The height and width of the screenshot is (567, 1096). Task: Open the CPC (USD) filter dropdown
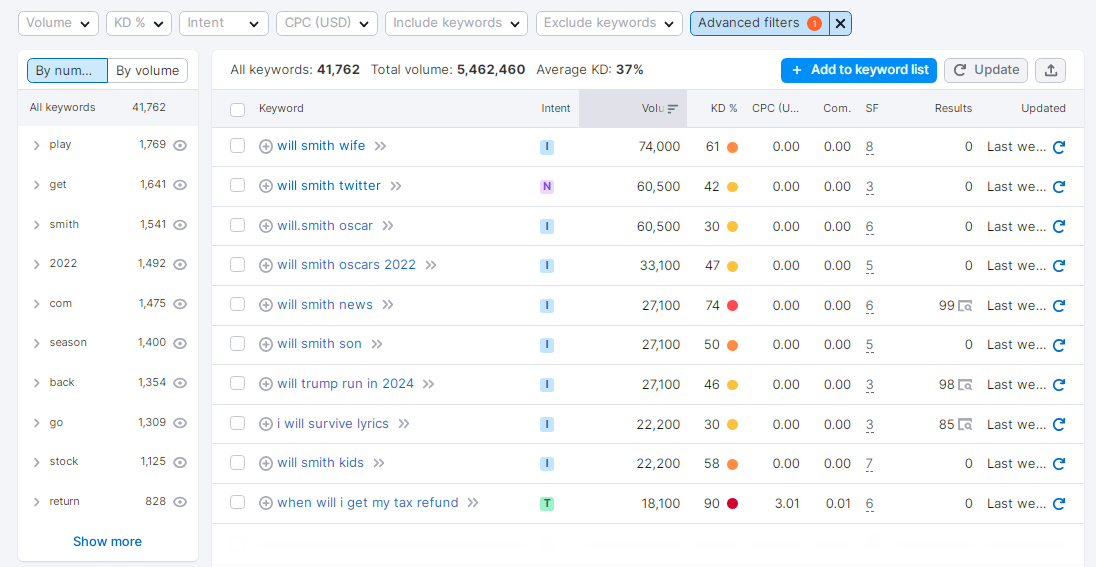[x=327, y=23]
